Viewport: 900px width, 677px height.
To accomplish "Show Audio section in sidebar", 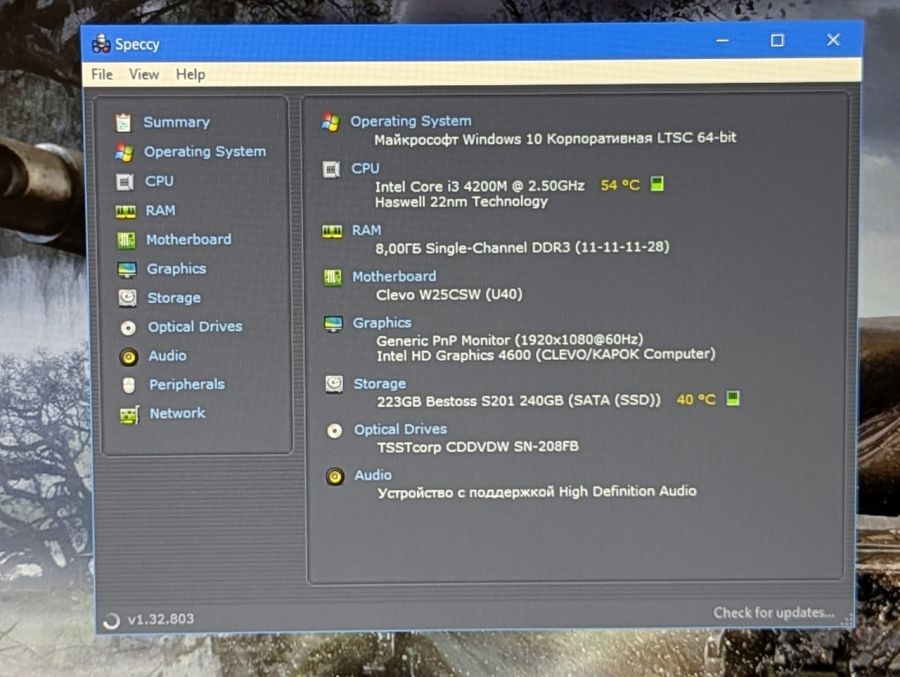I will [167, 355].
